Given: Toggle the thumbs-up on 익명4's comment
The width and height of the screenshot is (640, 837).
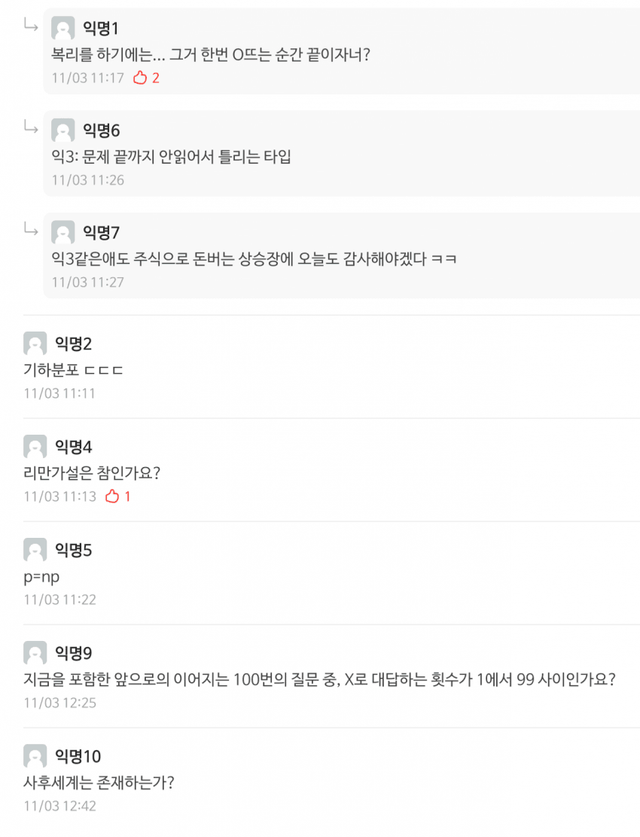Looking at the screenshot, I should click(x=112, y=496).
